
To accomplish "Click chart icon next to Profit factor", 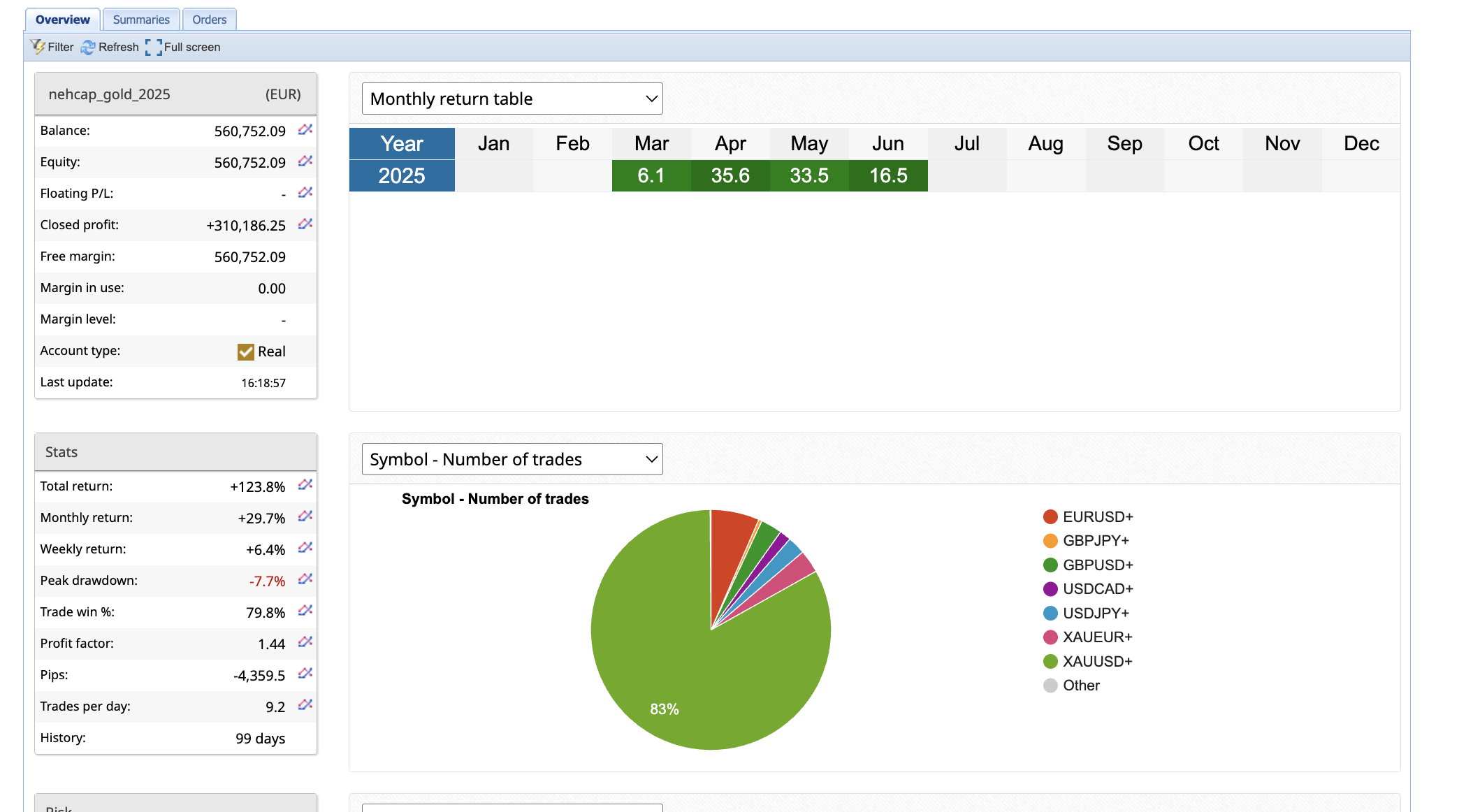I will pyautogui.click(x=305, y=642).
